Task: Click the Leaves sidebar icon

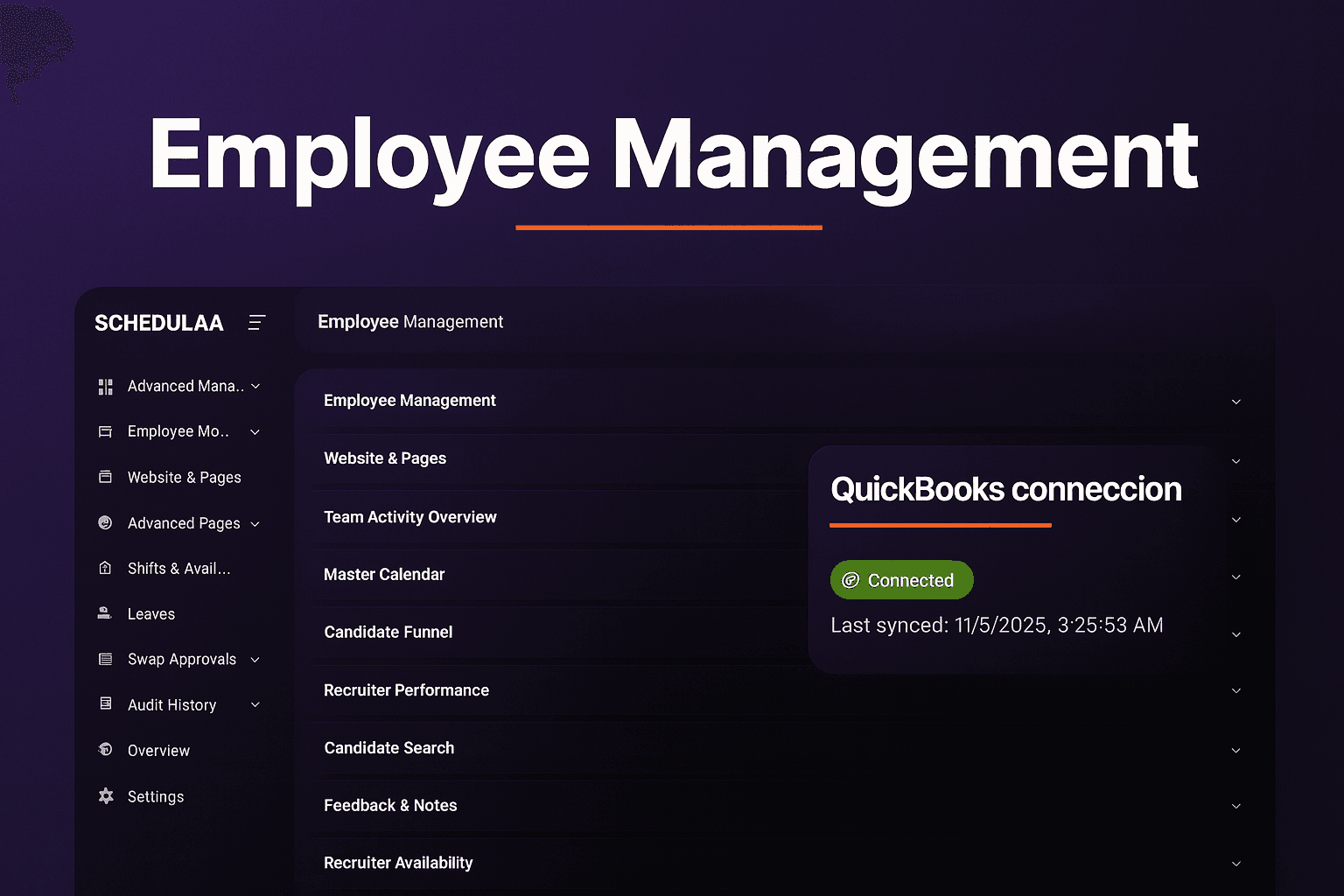Action: 105,613
